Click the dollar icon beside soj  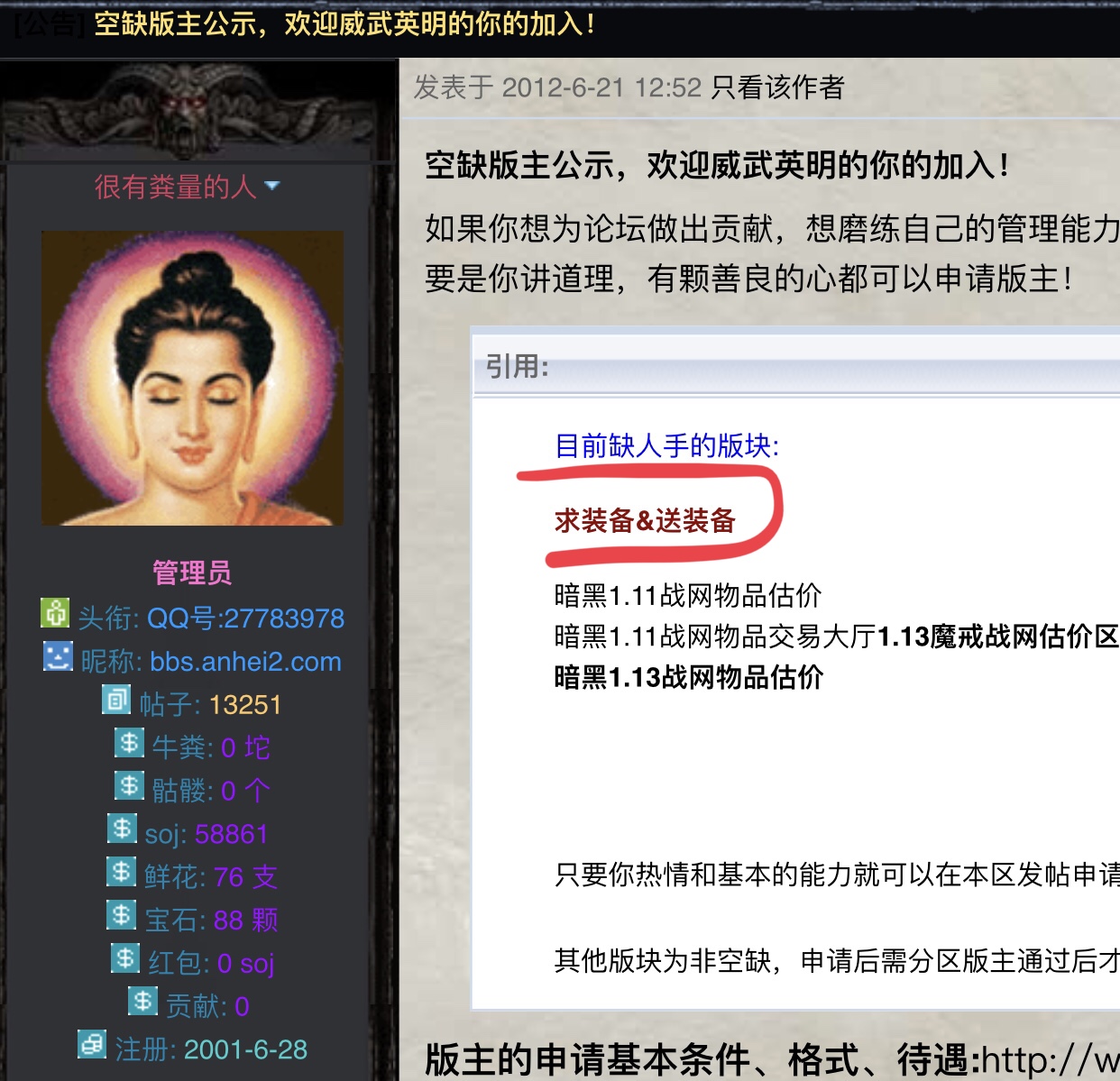point(122,829)
